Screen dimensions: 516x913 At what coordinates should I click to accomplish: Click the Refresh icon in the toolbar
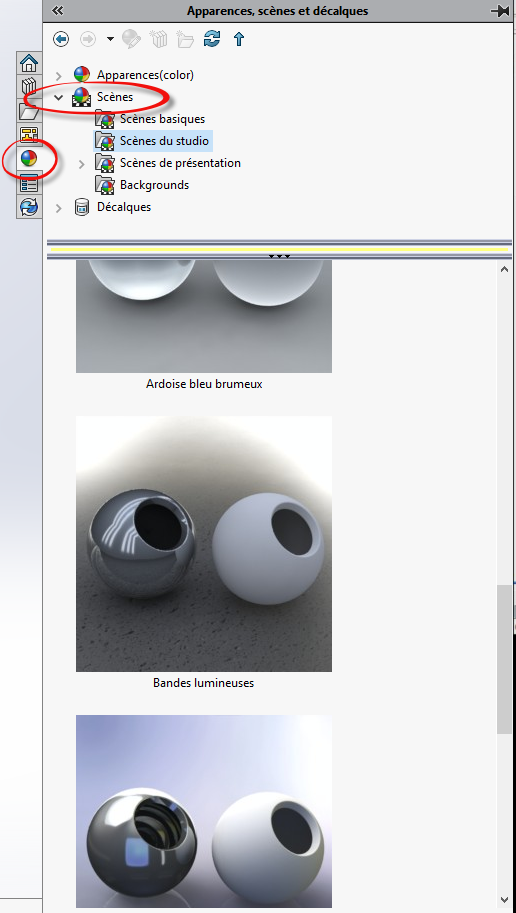click(212, 39)
